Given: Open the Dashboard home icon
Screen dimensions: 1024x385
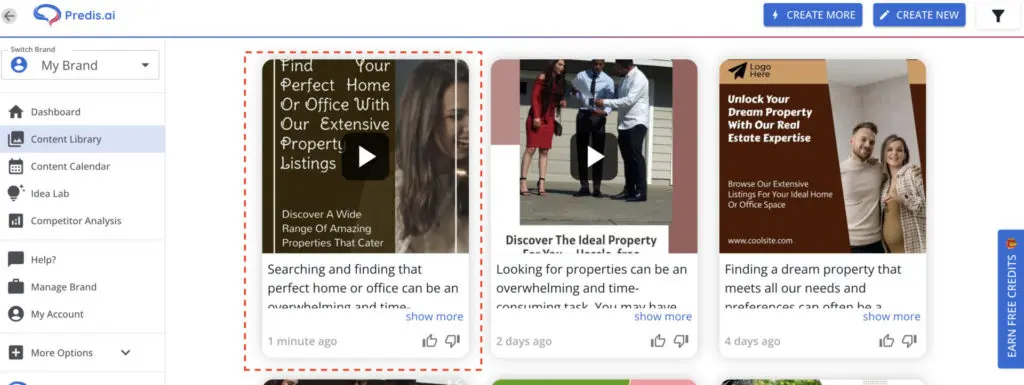Looking at the screenshot, I should pos(16,112).
